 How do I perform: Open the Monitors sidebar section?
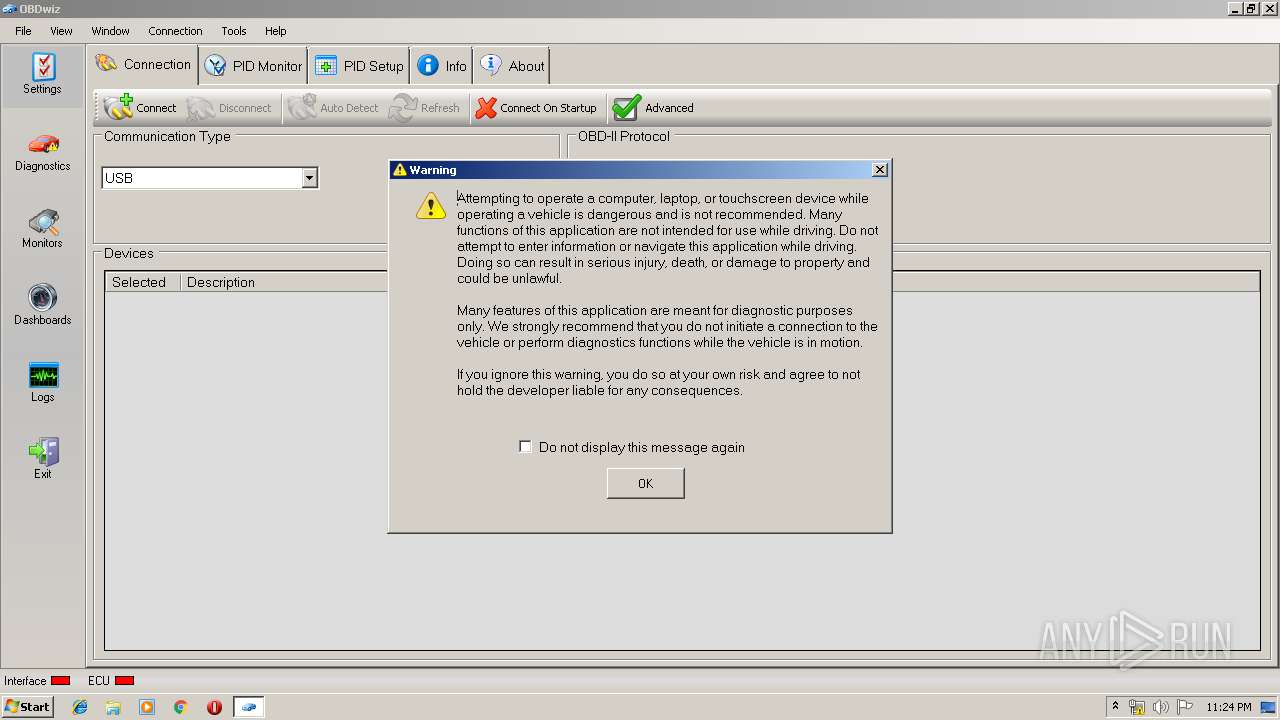pos(43,229)
